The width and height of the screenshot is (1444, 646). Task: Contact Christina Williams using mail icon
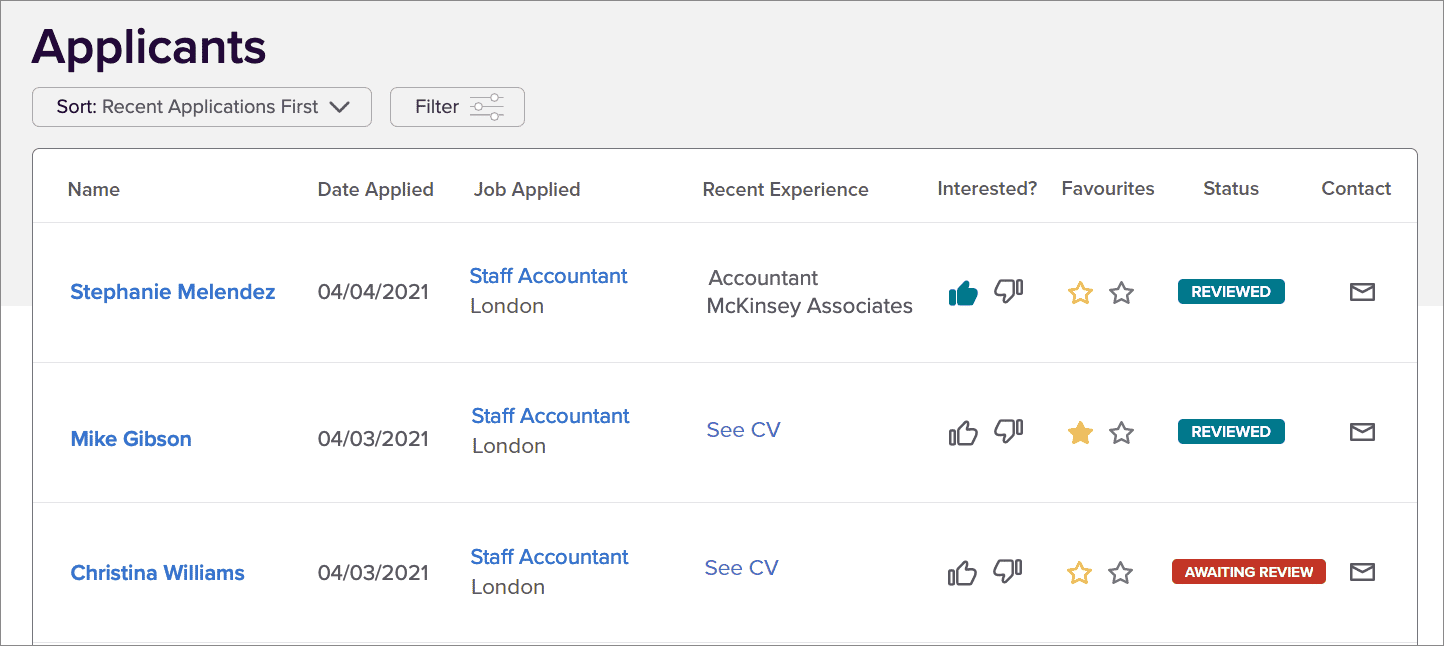[1362, 572]
